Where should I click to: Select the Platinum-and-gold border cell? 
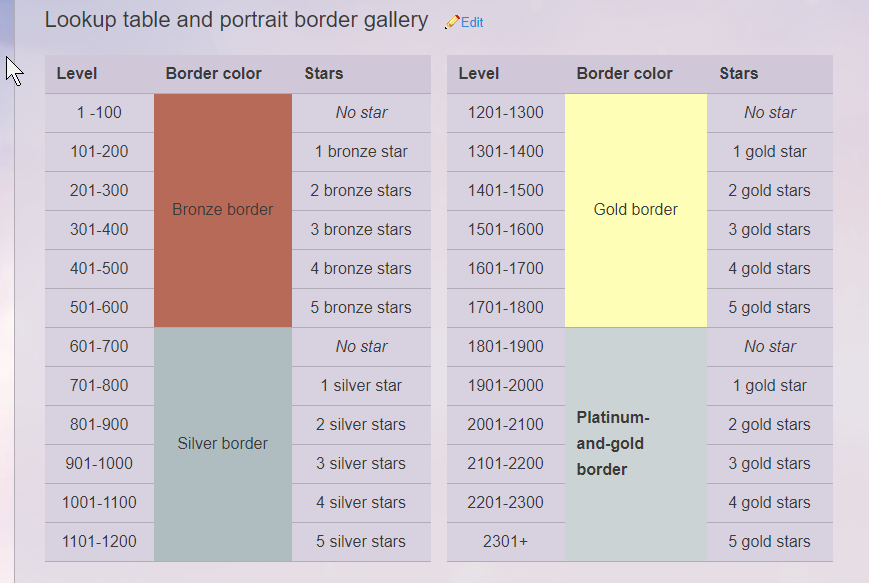(635, 444)
